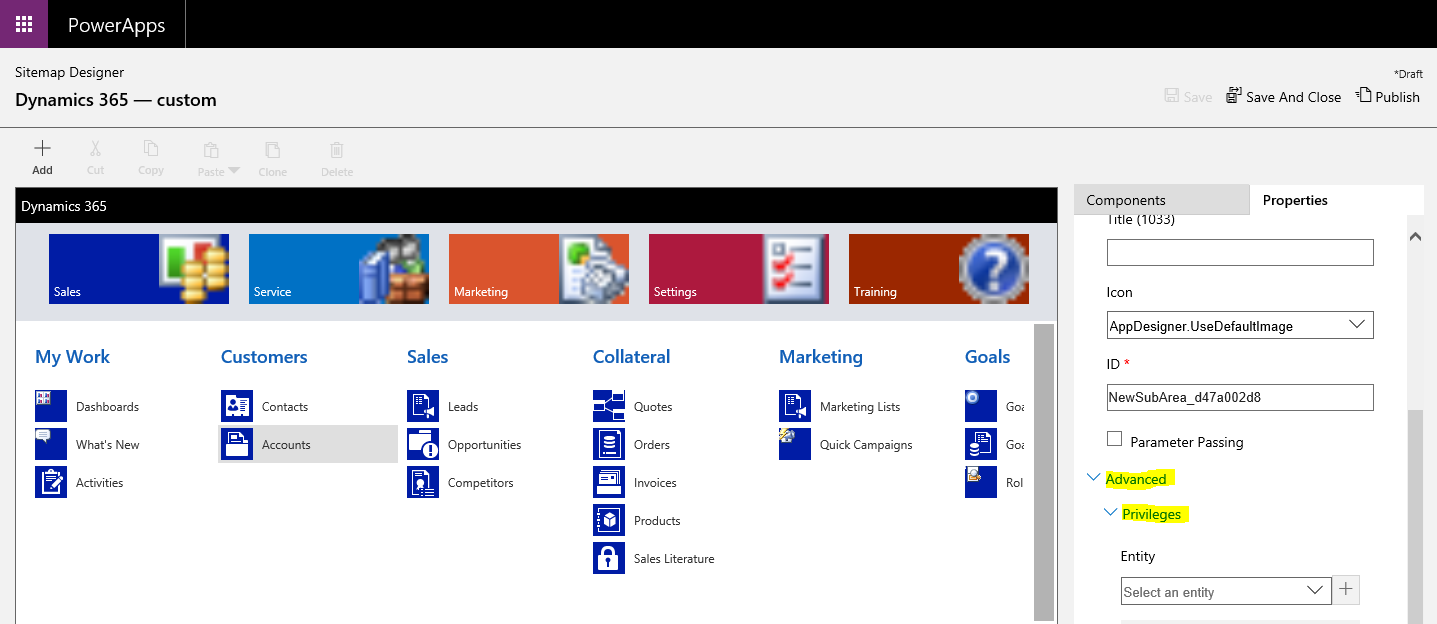Click the What's New subarea icon
The image size is (1437, 624).
(51, 444)
